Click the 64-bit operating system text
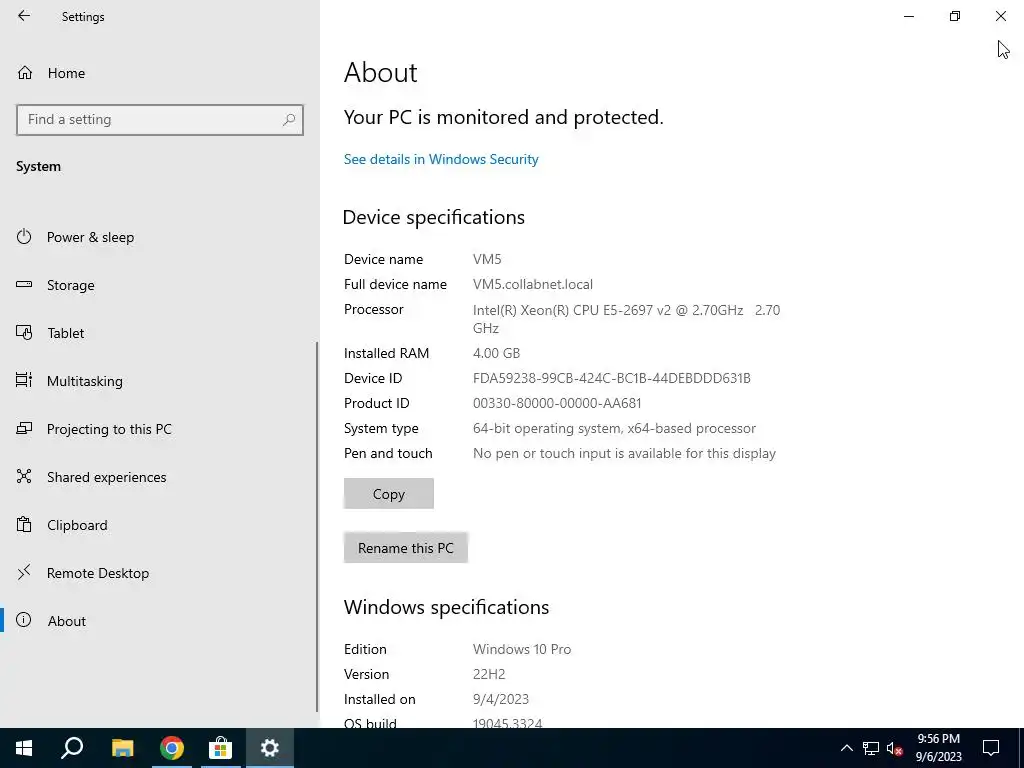Screen dimensions: 1024x768 tap(614, 428)
